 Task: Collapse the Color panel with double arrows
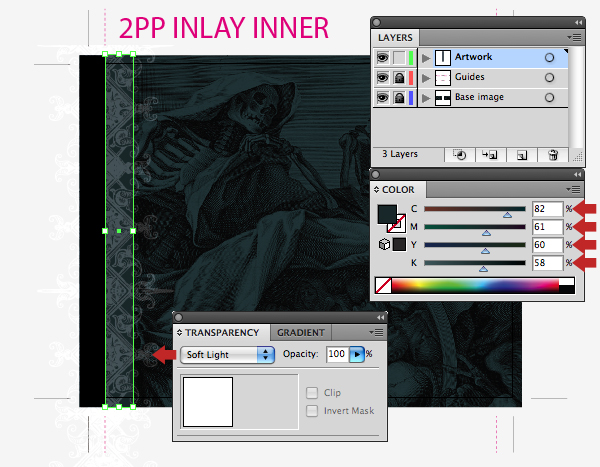(577, 175)
